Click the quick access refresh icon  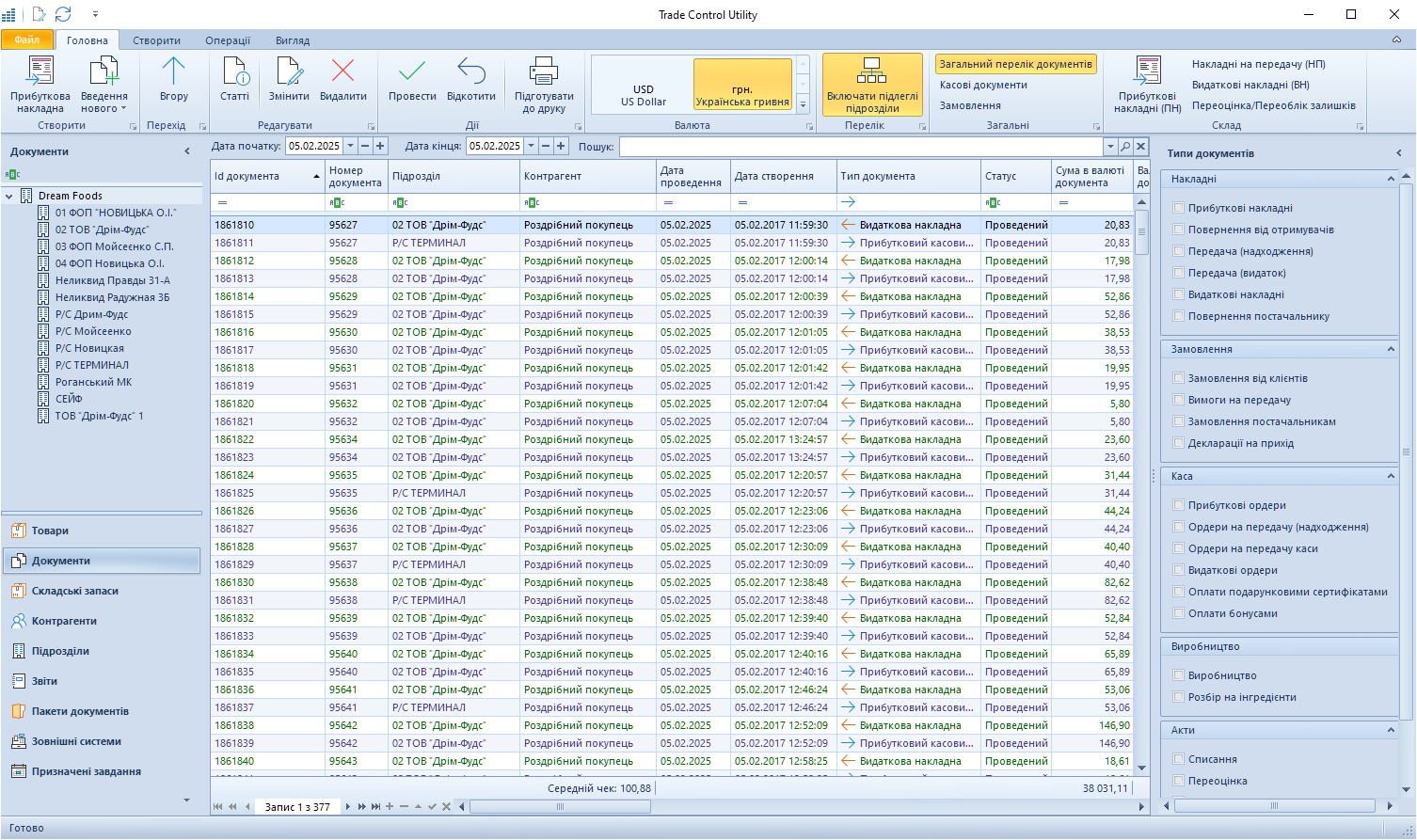tap(63, 14)
